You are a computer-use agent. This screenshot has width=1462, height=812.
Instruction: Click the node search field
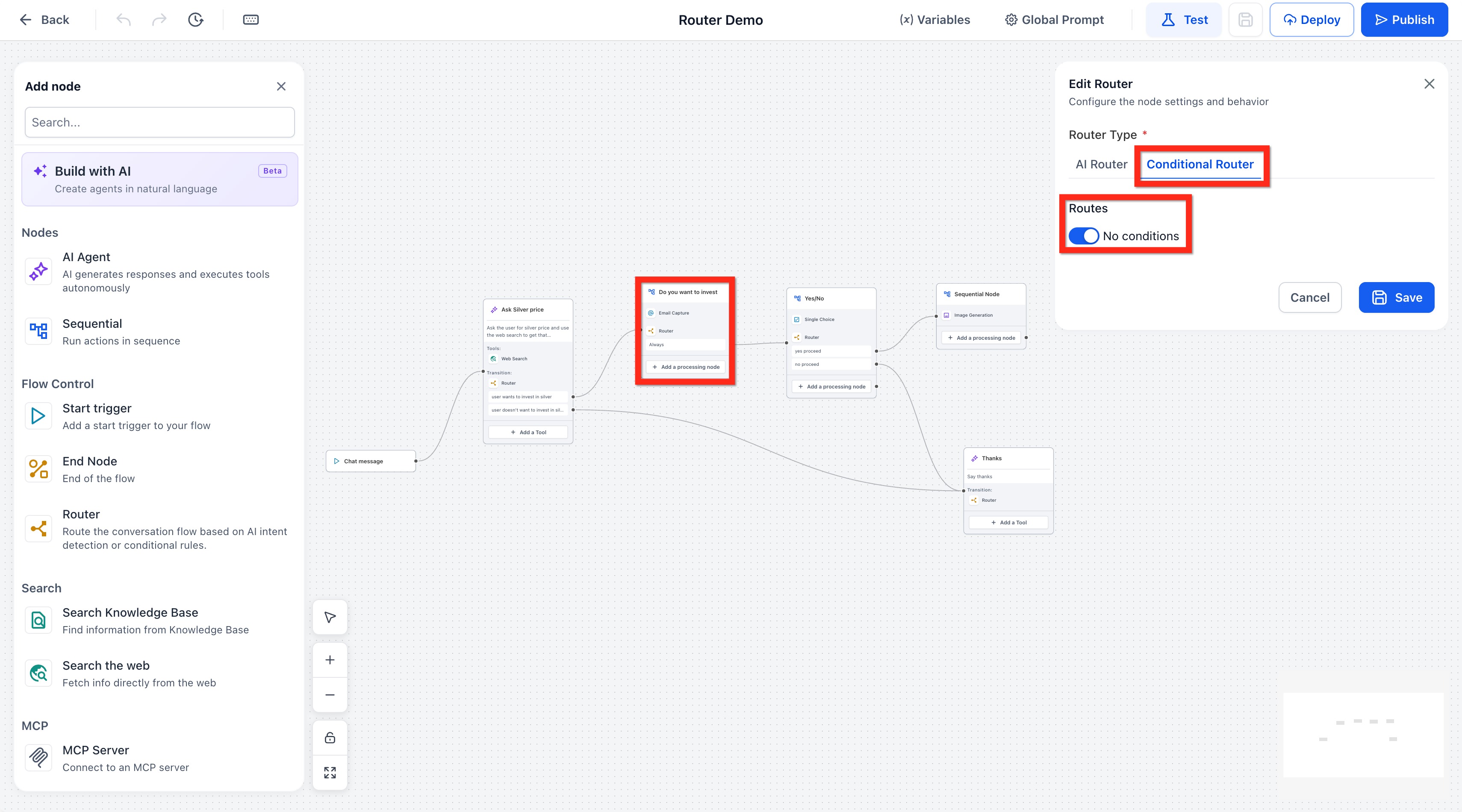click(159, 123)
